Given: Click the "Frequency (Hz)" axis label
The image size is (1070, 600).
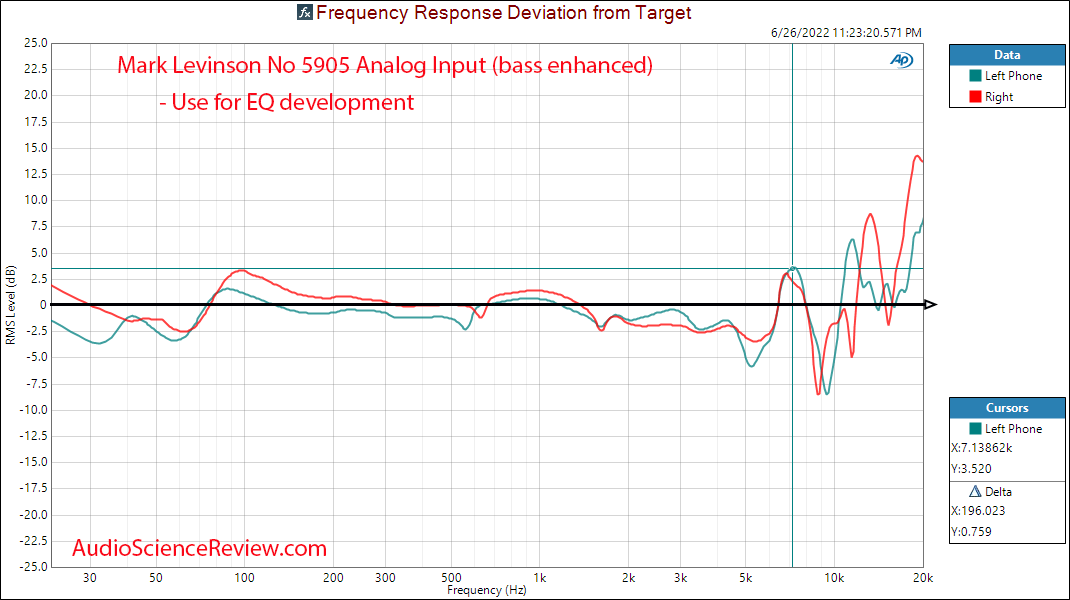Looking at the screenshot, I should click(487, 590).
